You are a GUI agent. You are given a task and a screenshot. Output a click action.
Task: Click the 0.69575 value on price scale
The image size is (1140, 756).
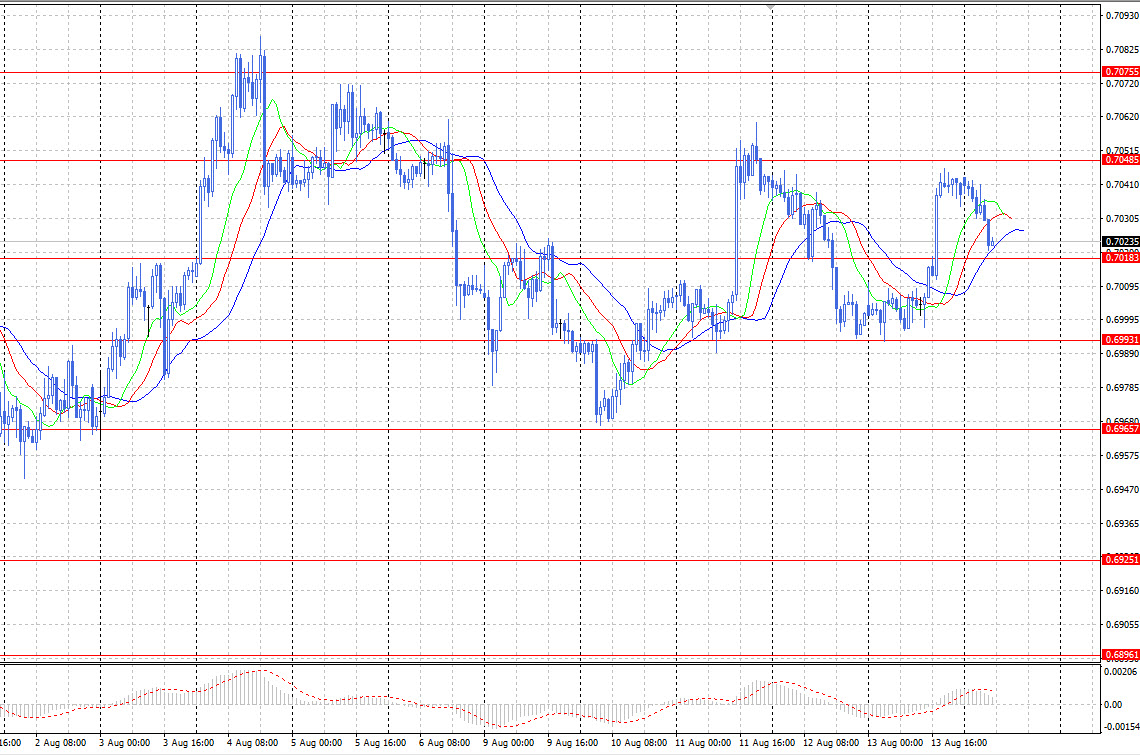tap(1122, 456)
